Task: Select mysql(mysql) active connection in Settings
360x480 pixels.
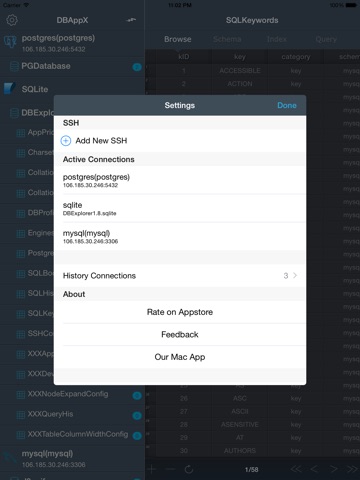Action: coord(180,236)
